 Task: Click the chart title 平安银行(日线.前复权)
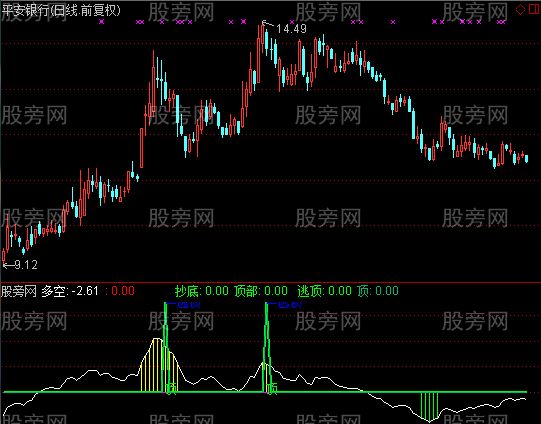(x=61, y=11)
